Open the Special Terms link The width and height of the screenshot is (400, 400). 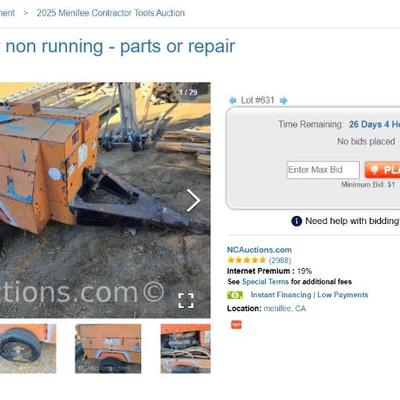(x=265, y=282)
